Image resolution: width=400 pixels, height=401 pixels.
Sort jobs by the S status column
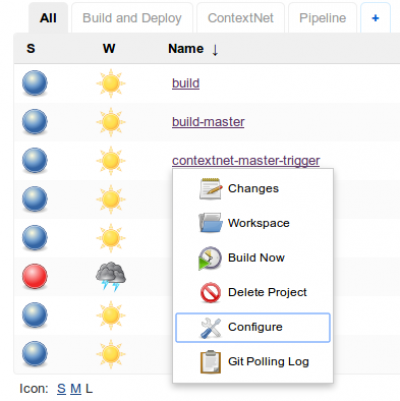[31, 49]
